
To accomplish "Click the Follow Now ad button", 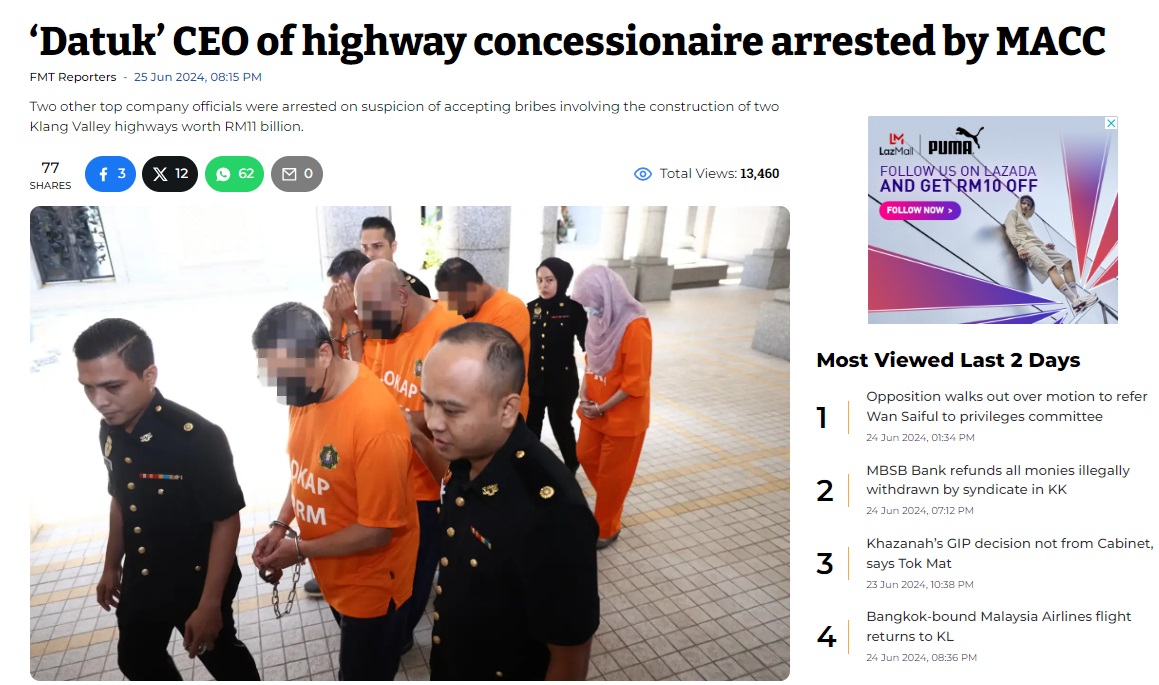I will [x=920, y=211].
